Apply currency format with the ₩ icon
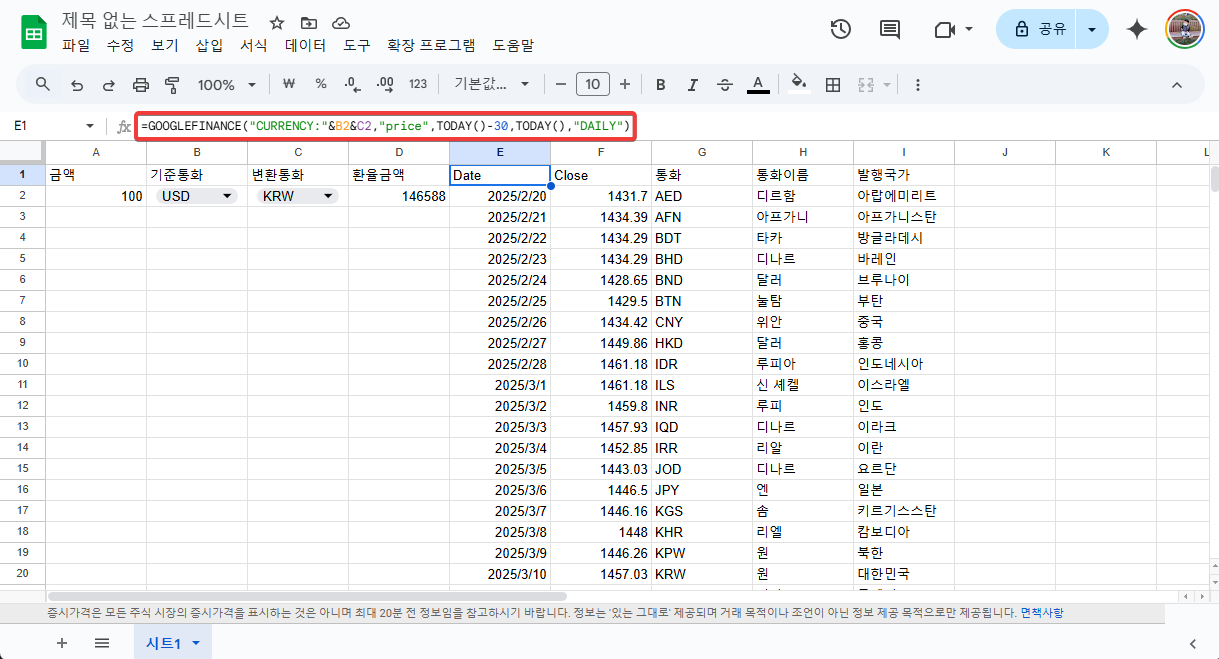Screen dimensions: 1219x659 [x=288, y=84]
